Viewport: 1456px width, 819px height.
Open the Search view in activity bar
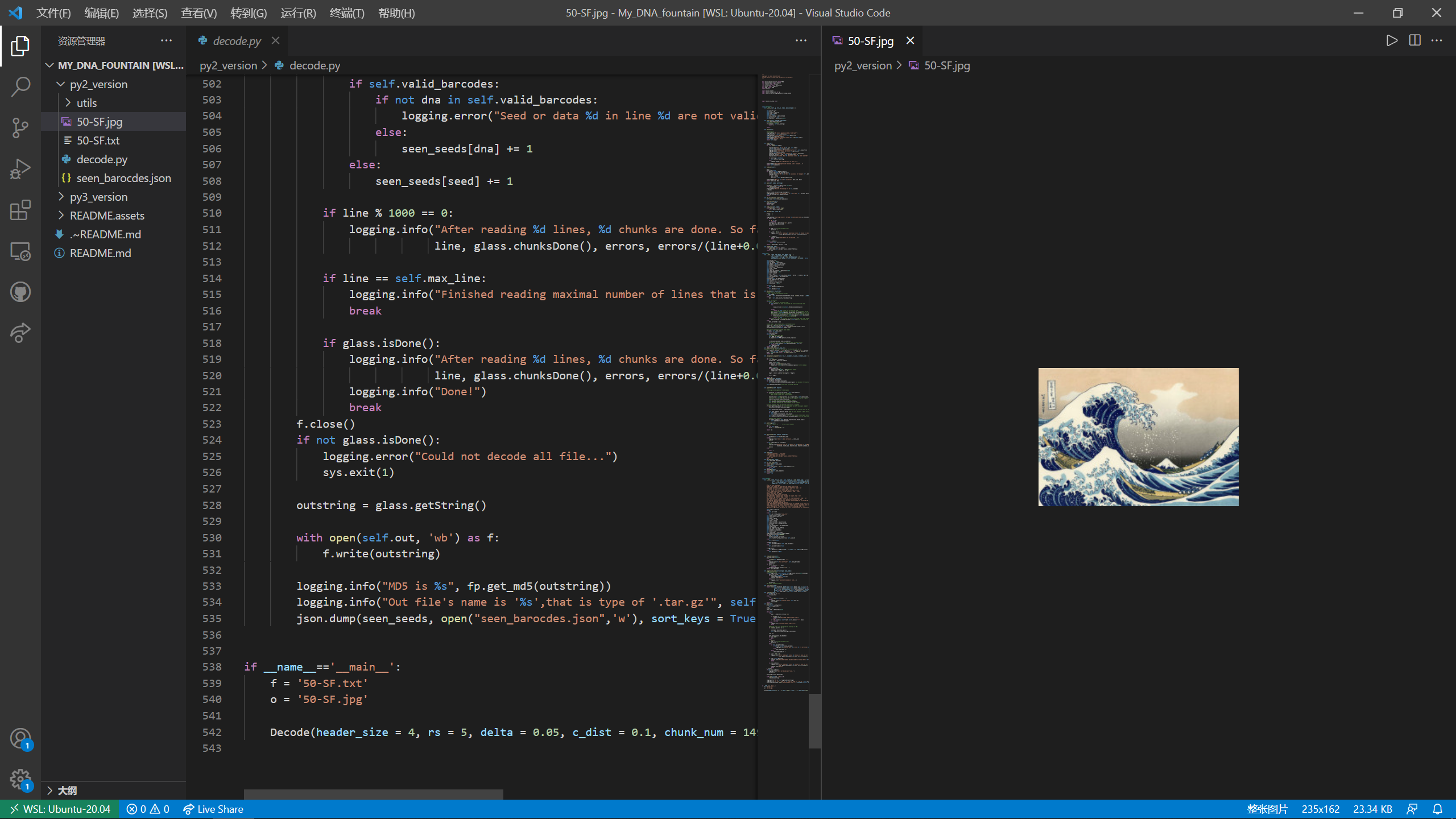(20, 87)
